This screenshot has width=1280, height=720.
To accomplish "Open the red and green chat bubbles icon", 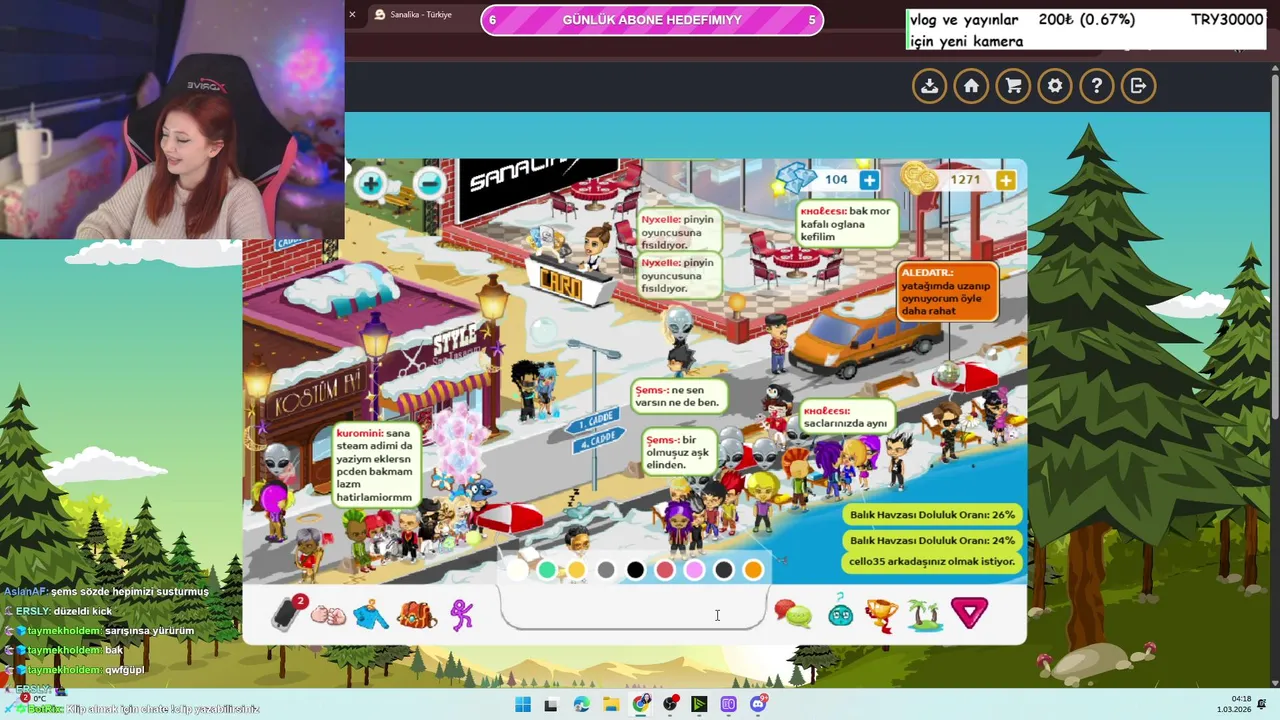I will pyautogui.click(x=793, y=614).
